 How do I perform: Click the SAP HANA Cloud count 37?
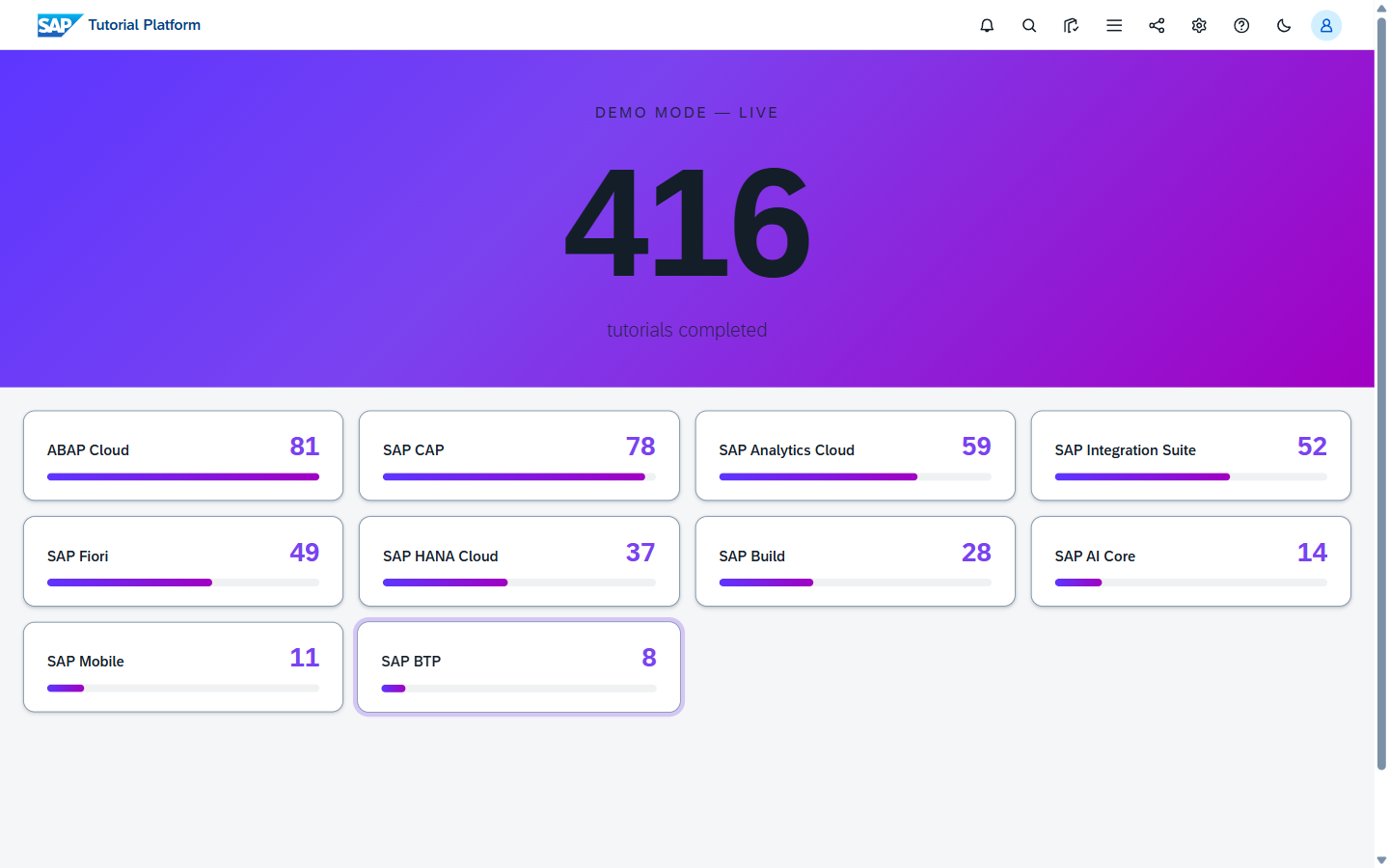pyautogui.click(x=640, y=553)
